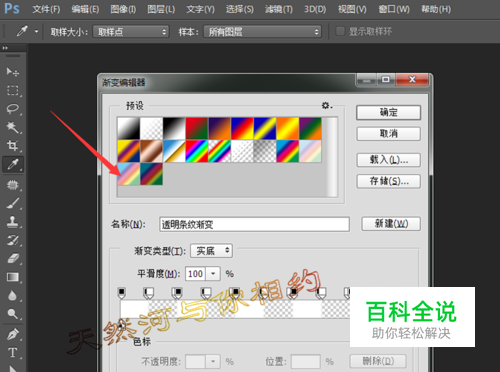Click the 新建(W) button
500x372 pixels.
pyautogui.click(x=391, y=224)
